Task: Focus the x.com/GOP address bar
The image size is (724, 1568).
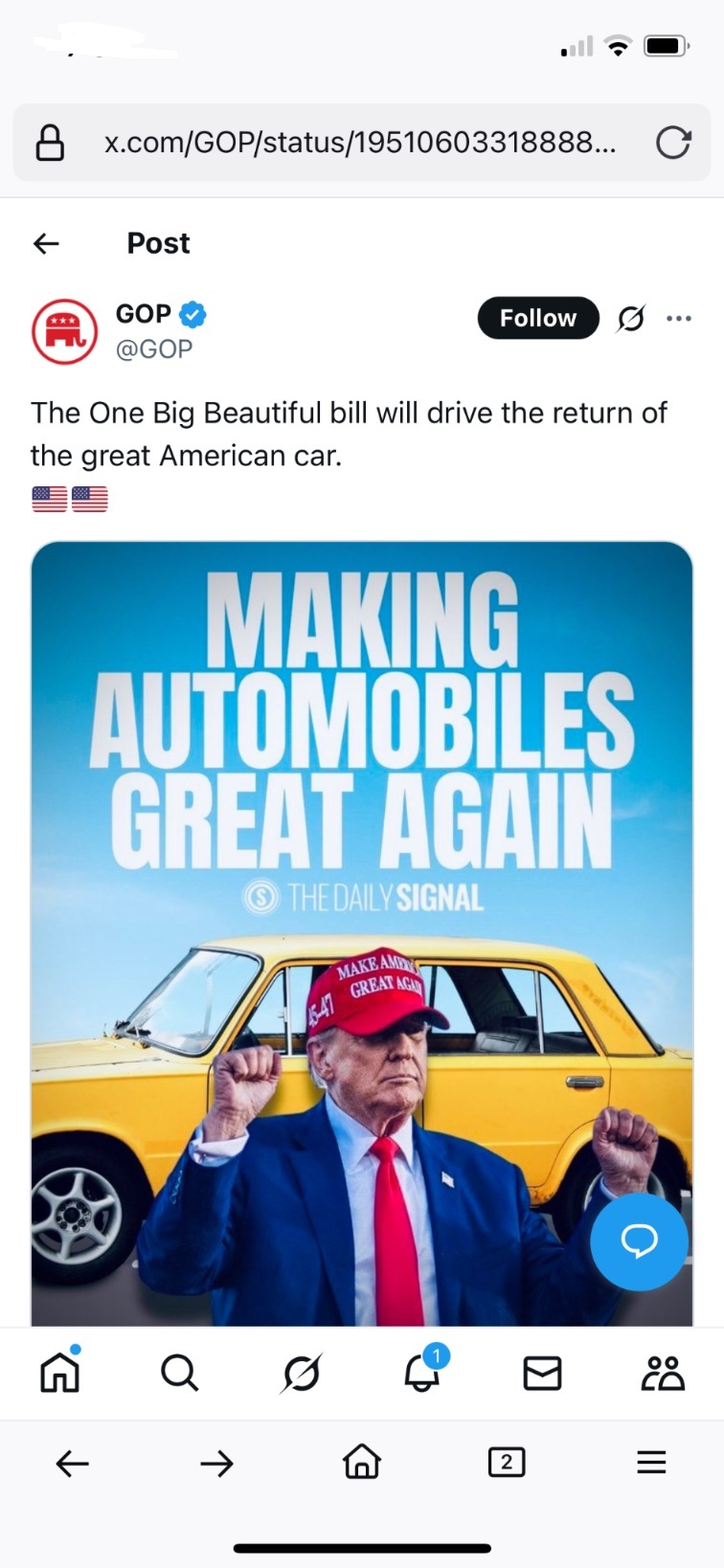Action: [x=362, y=143]
